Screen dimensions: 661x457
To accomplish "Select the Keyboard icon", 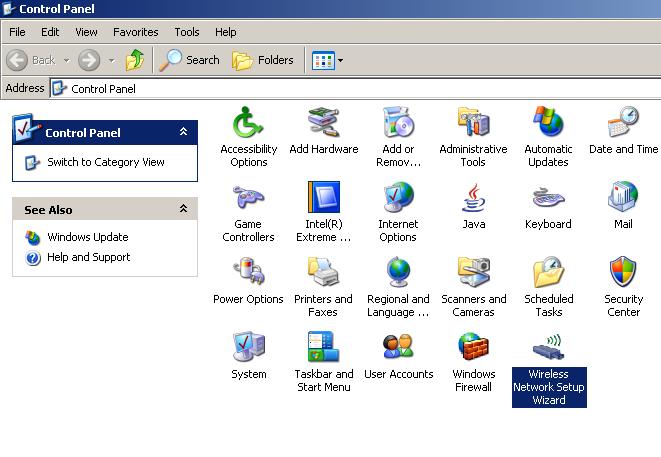I will [x=548, y=197].
